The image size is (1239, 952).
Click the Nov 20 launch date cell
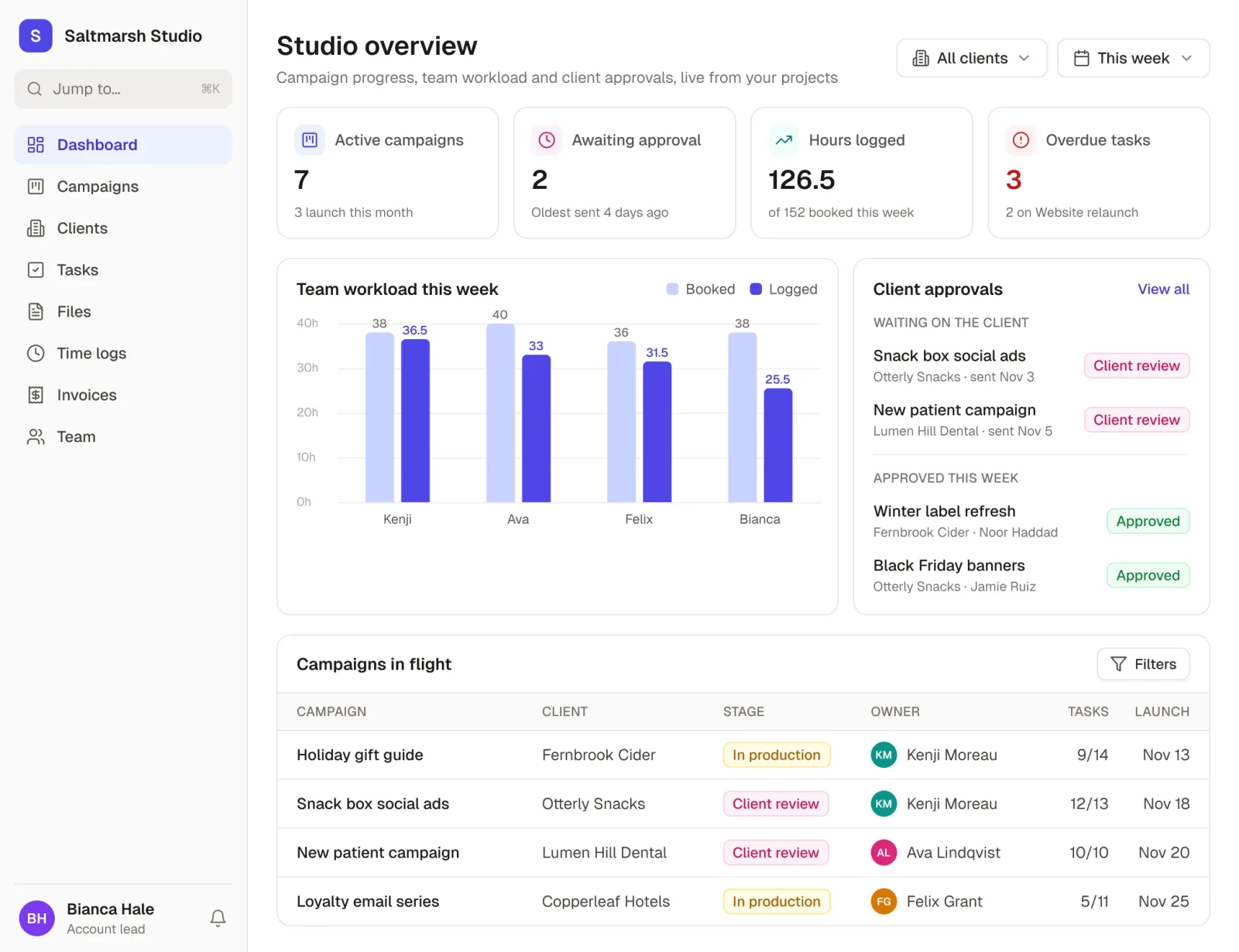tap(1164, 852)
